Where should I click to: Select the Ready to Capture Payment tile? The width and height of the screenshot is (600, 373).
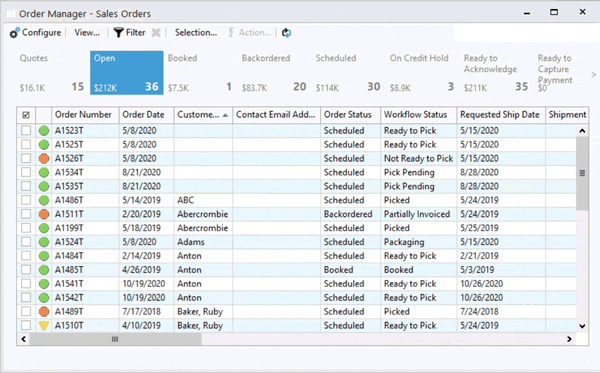[562, 73]
